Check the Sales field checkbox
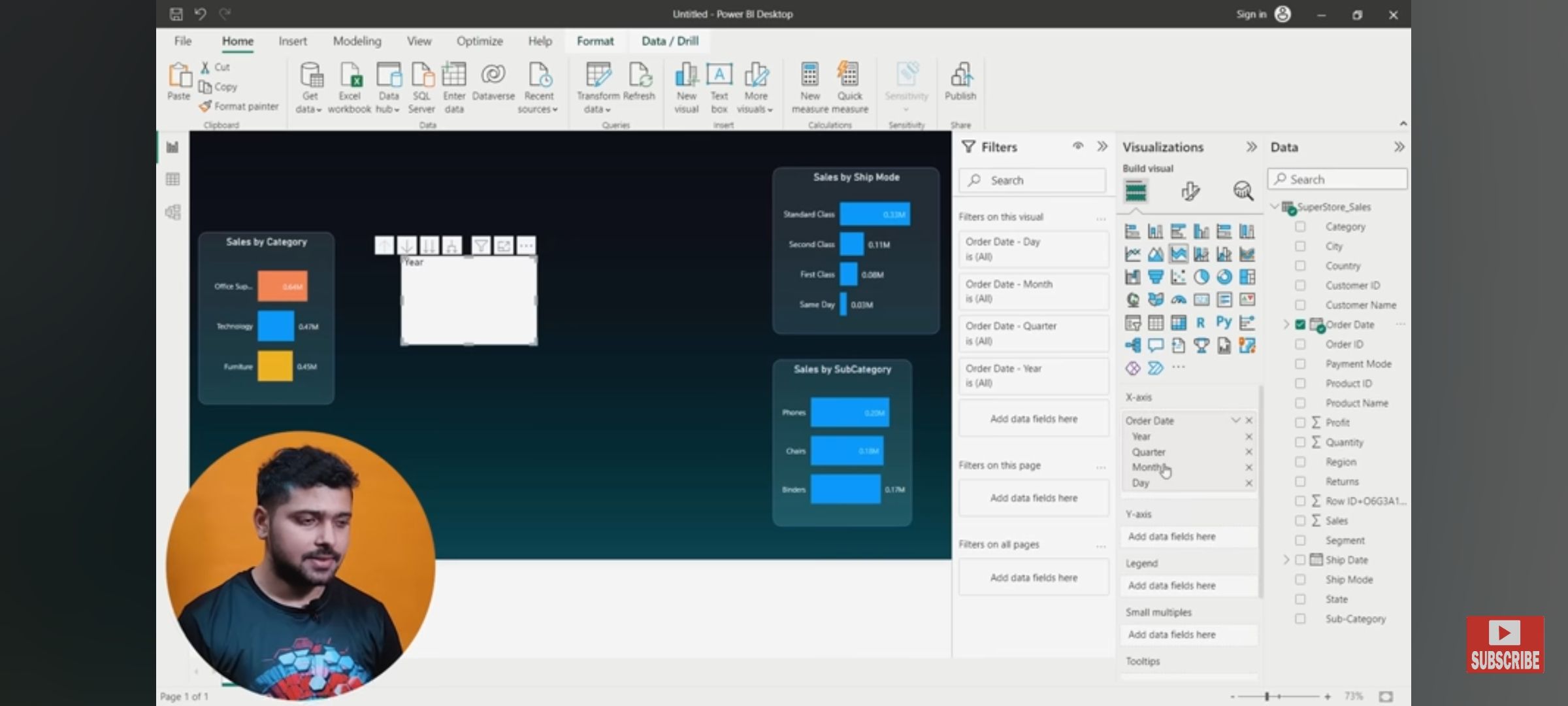 coord(1300,521)
